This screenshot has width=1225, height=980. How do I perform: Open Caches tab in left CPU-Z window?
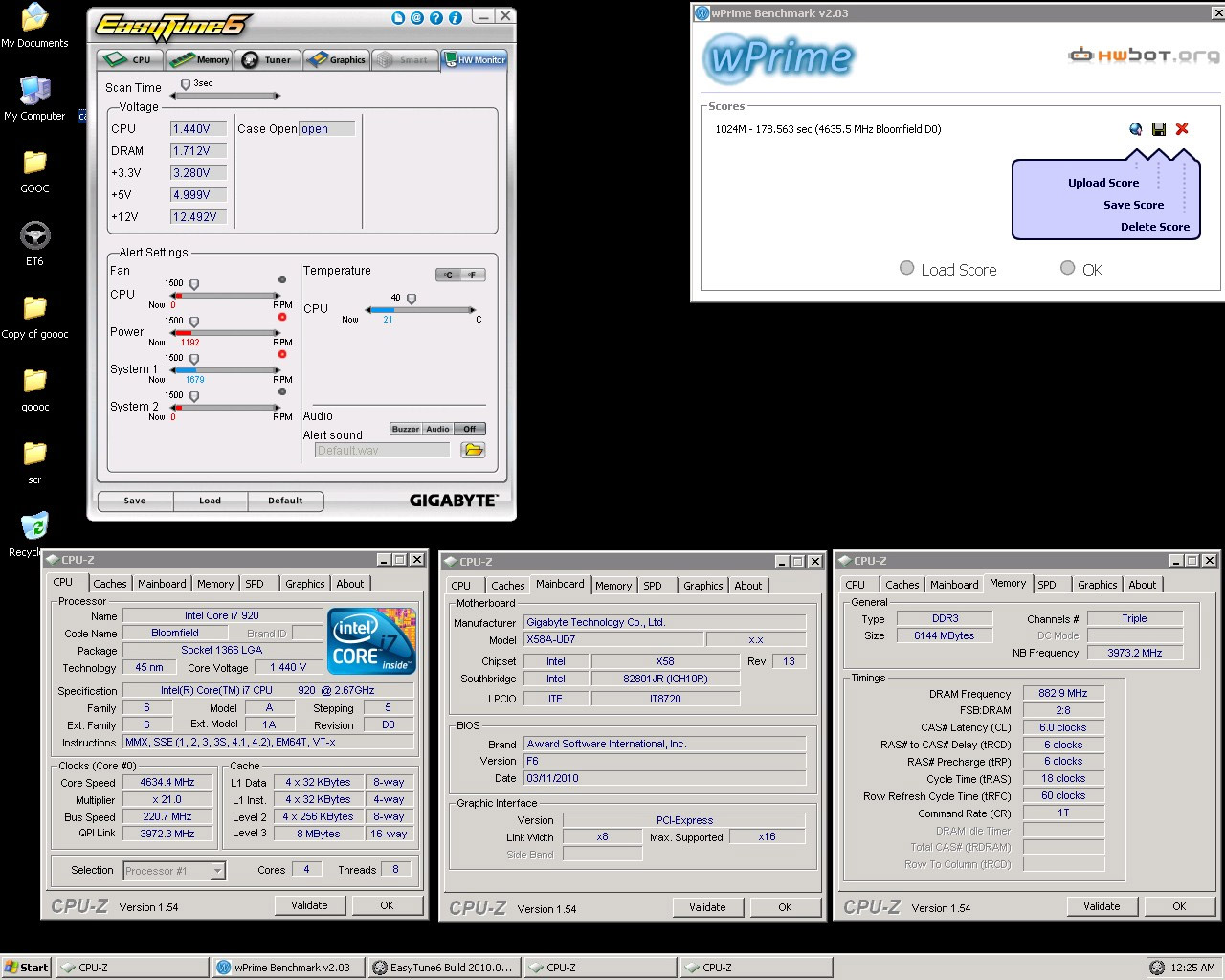(x=110, y=584)
